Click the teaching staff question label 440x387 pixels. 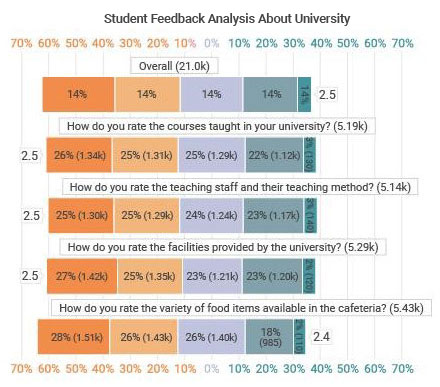[x=240, y=187]
